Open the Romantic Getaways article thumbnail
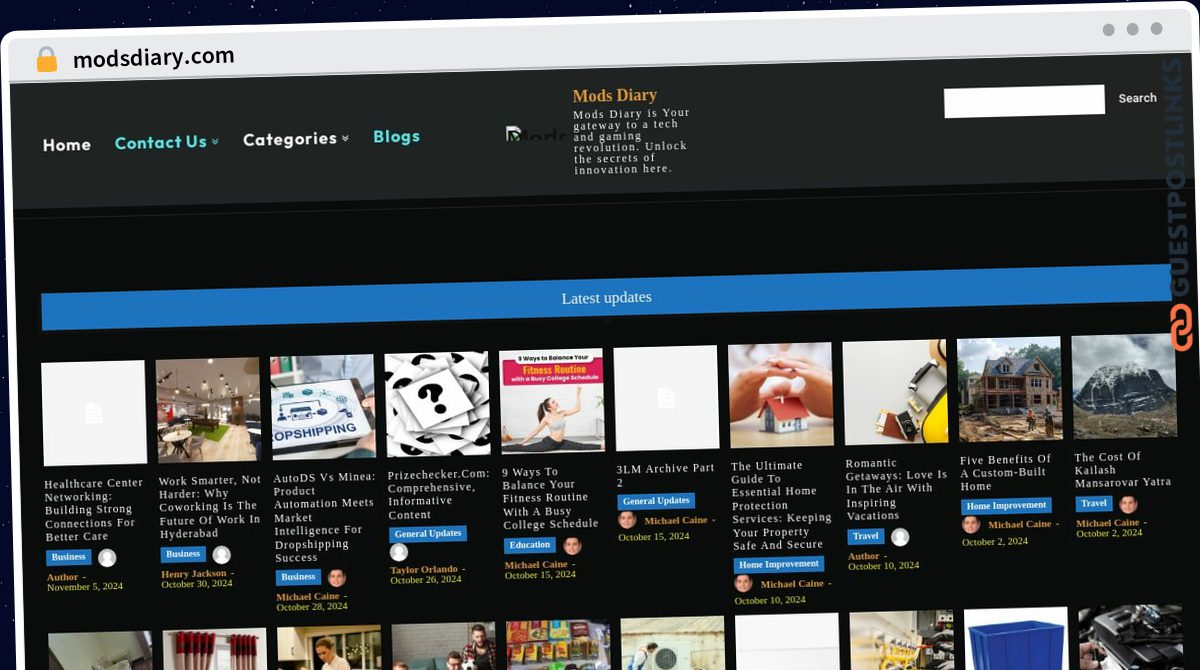The image size is (1200, 670). coord(895,392)
